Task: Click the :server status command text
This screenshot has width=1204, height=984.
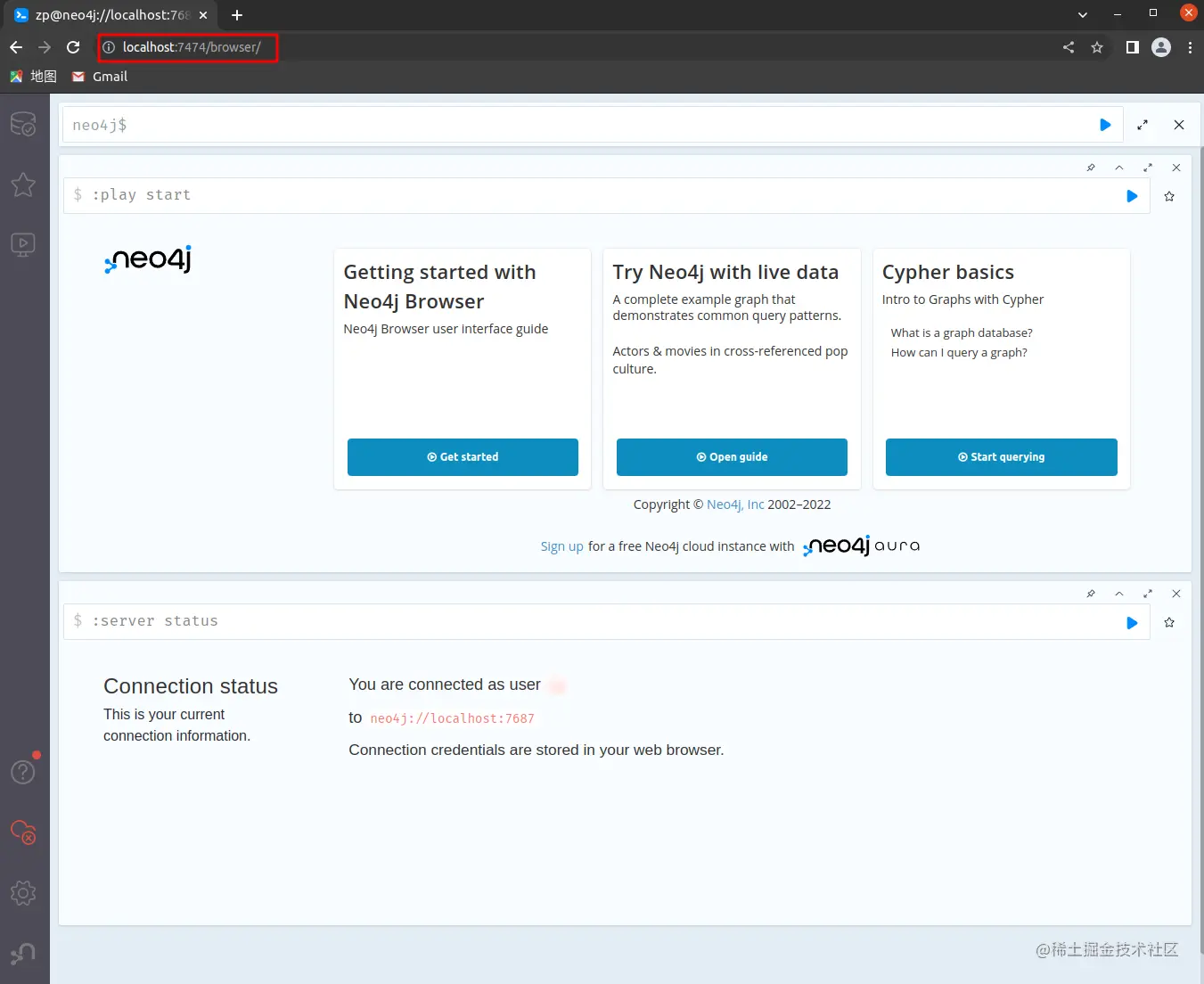Action: (x=155, y=621)
